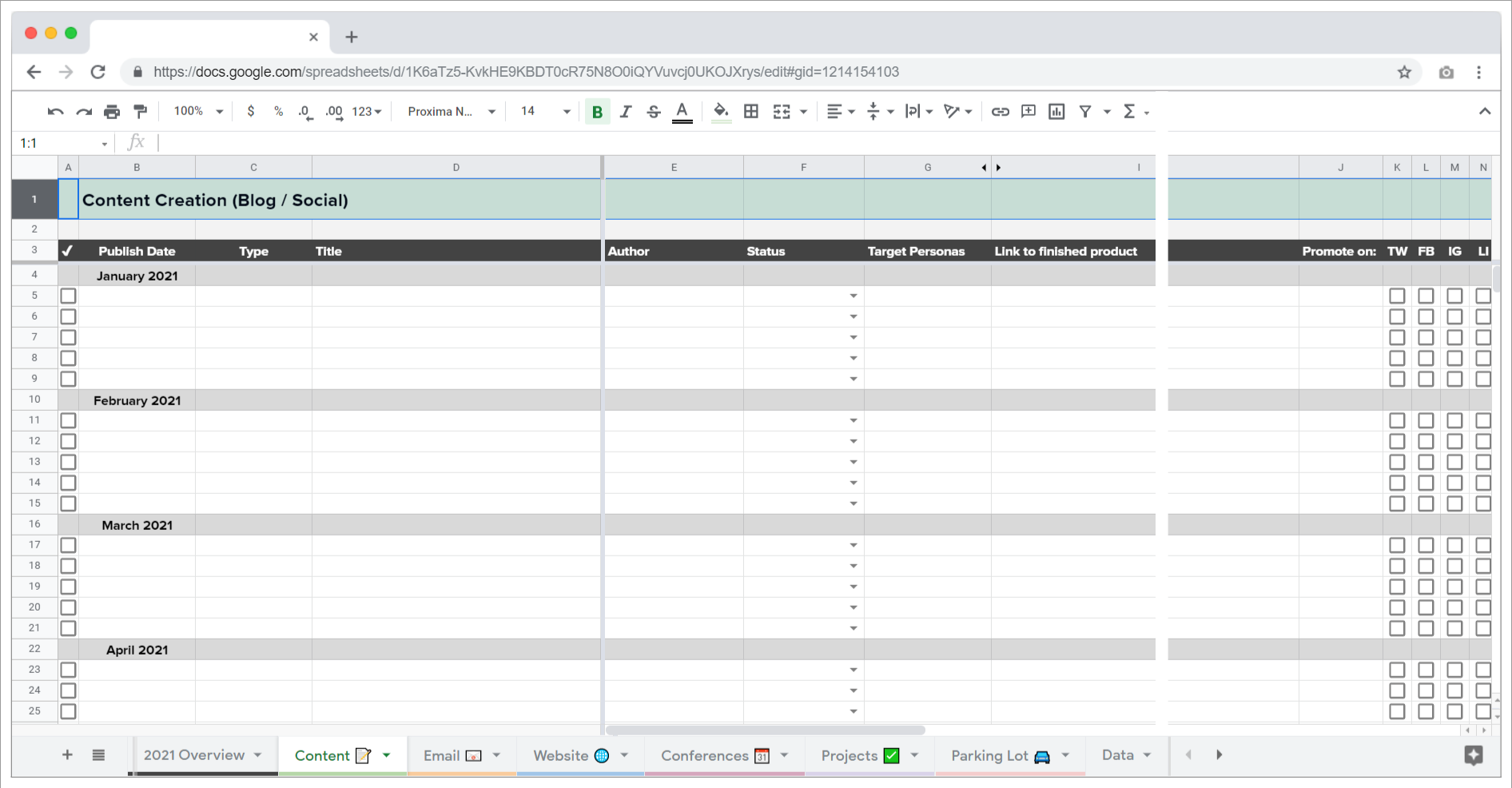The image size is (1512, 788).
Task: Toggle bold formatting
Action: [x=597, y=112]
